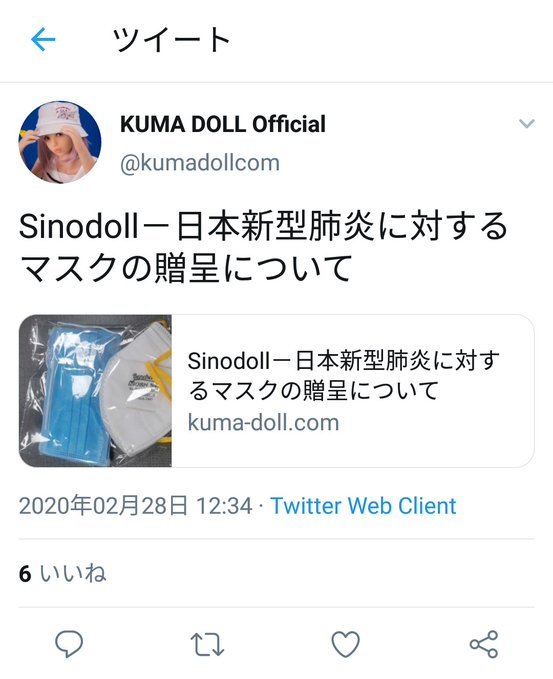Open the 2020年02月28日 12:34 timestamp
The width and height of the screenshot is (553, 679).
click(x=136, y=506)
